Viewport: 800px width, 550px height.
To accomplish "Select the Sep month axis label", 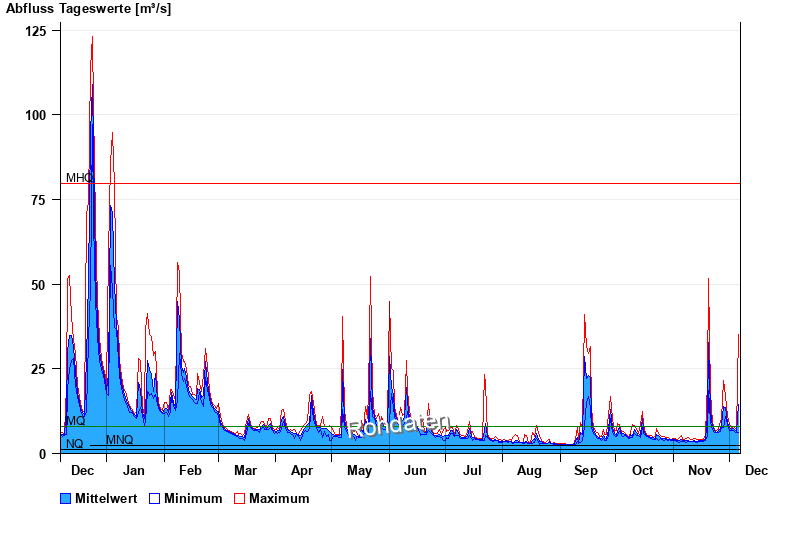I will click(x=586, y=470).
